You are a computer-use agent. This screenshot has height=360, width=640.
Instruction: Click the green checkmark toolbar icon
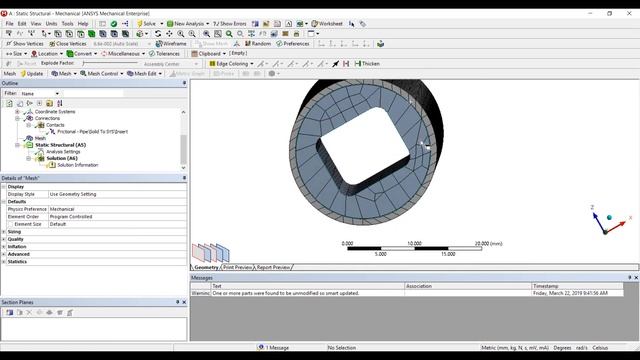[114, 24]
